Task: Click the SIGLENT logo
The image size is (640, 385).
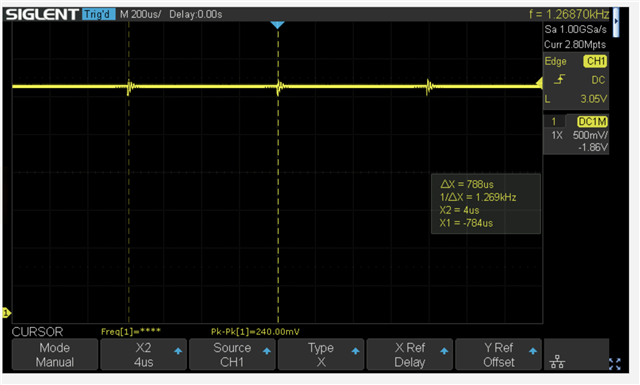Action: click(x=42, y=14)
